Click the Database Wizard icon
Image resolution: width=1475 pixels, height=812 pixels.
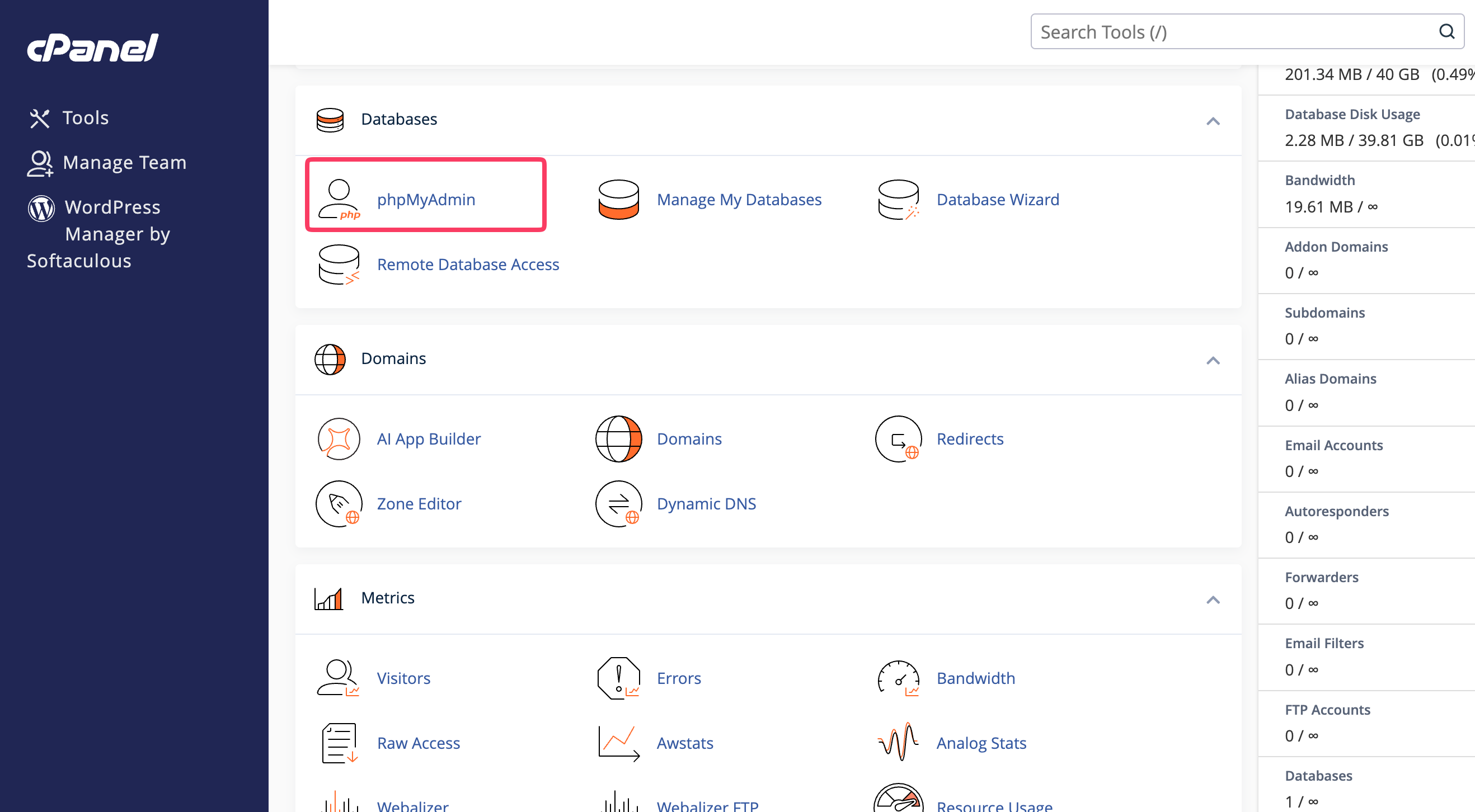(899, 199)
